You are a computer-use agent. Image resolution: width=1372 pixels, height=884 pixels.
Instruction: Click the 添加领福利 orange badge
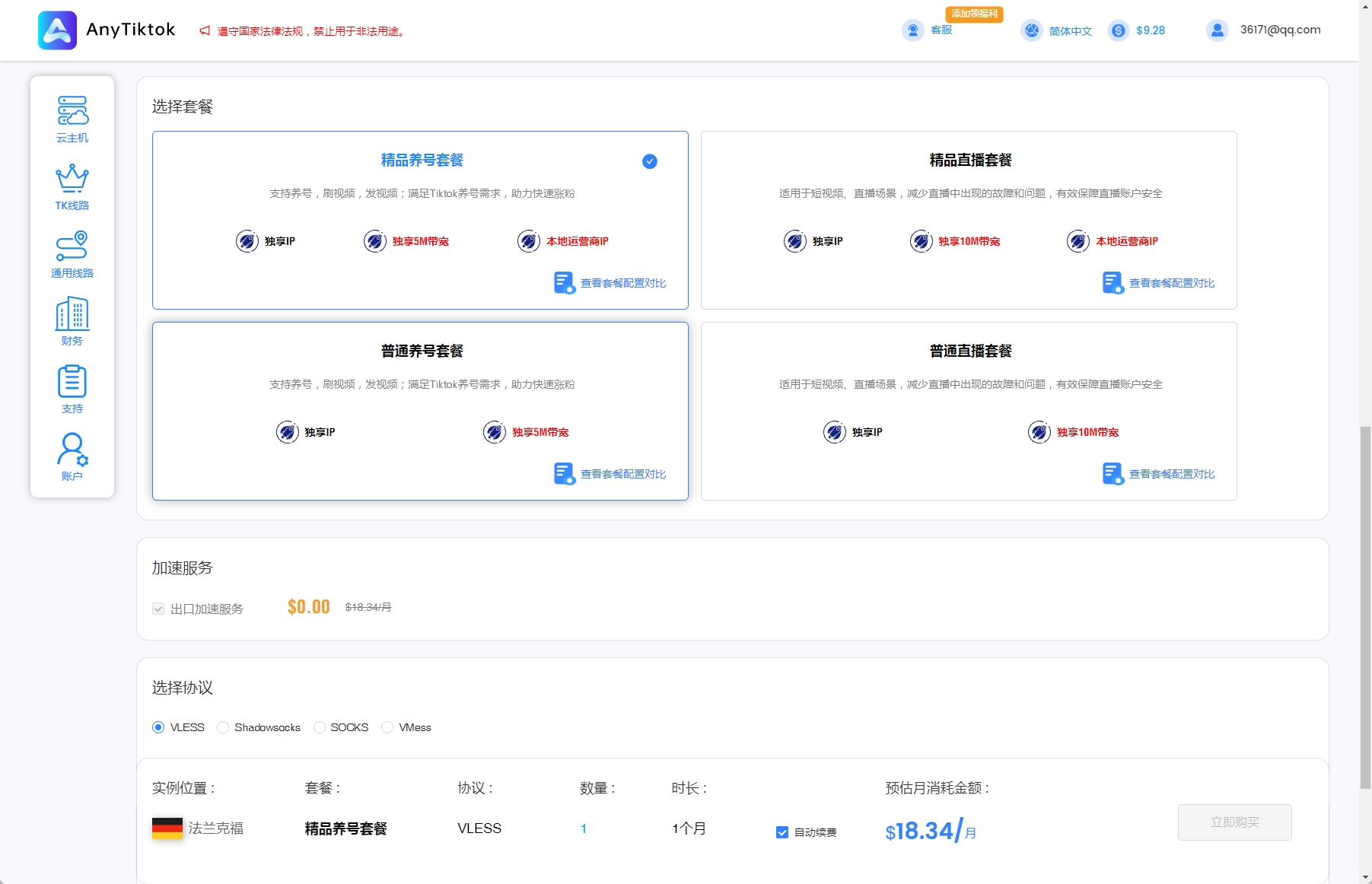(974, 14)
